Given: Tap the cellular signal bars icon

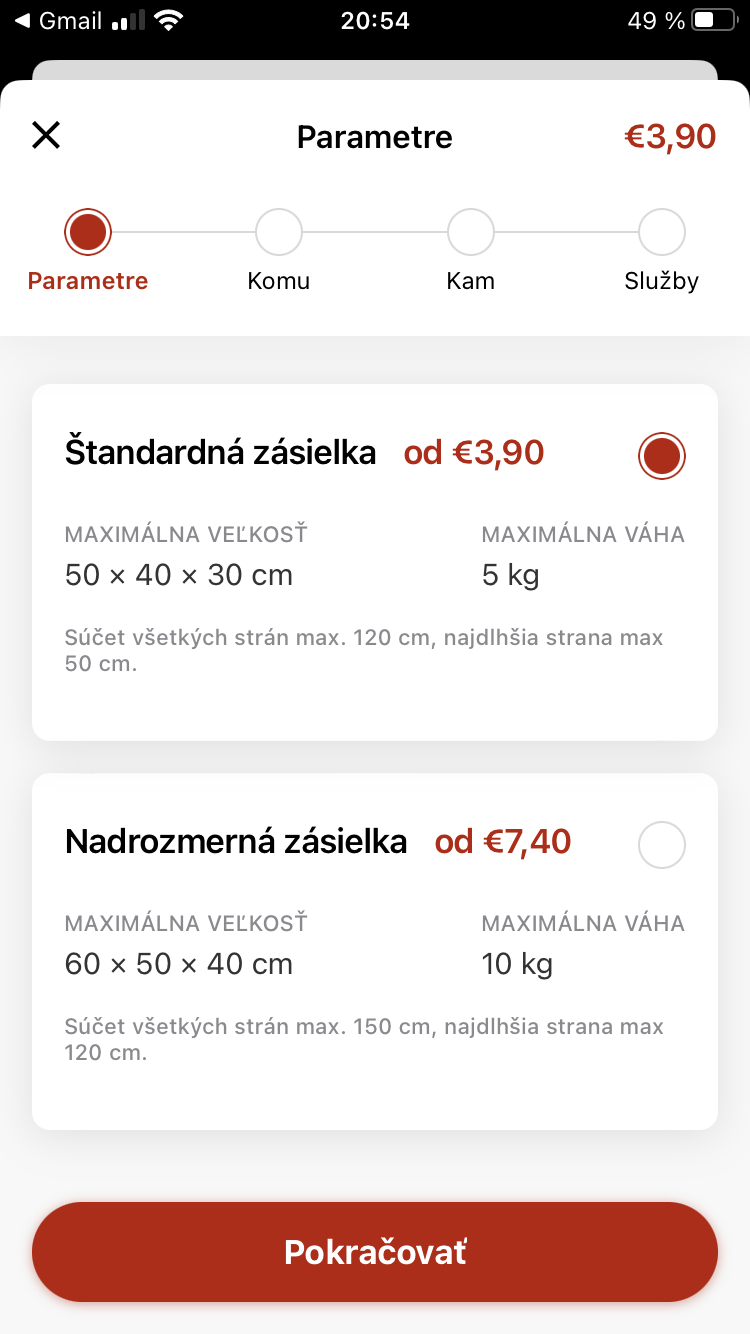Looking at the screenshot, I should [127, 21].
